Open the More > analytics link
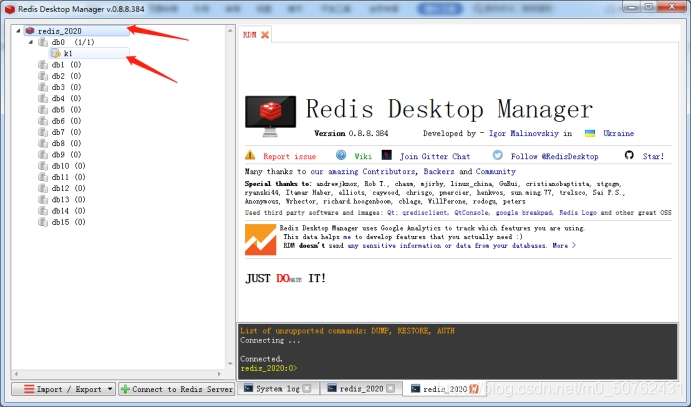The image size is (692, 407). coord(564,245)
